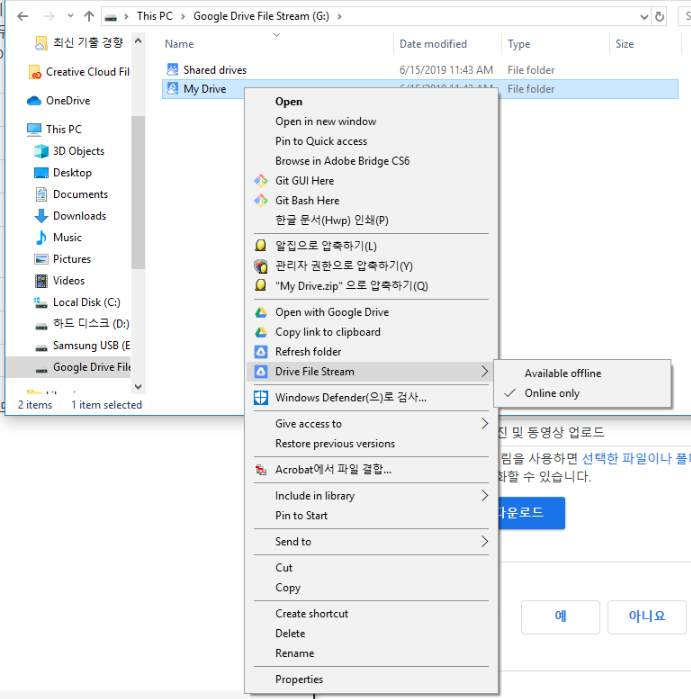The width and height of the screenshot is (691, 699).
Task: Click the My Drive.zip compress icon
Action: [x=261, y=285]
